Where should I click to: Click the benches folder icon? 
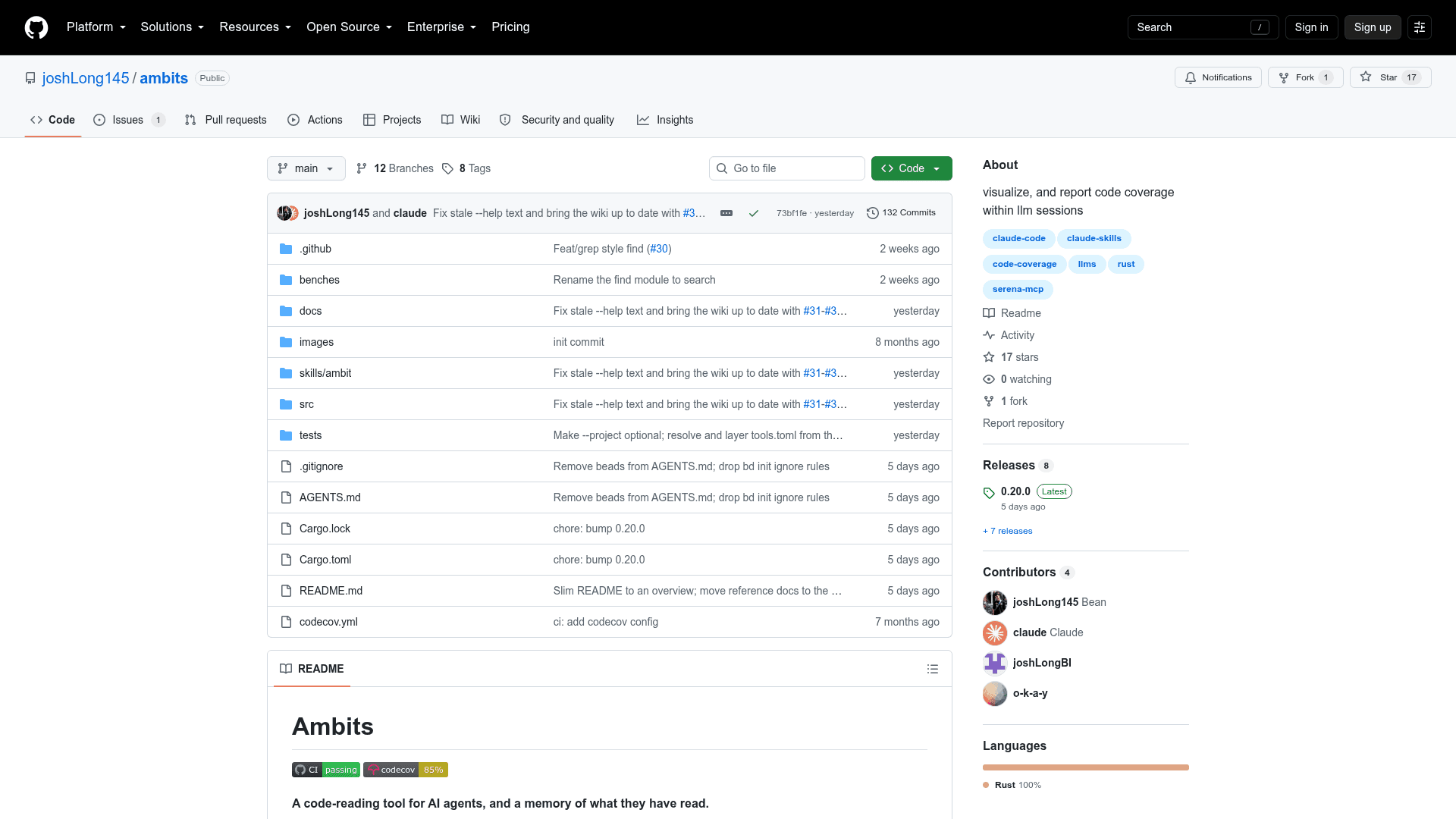(286, 280)
